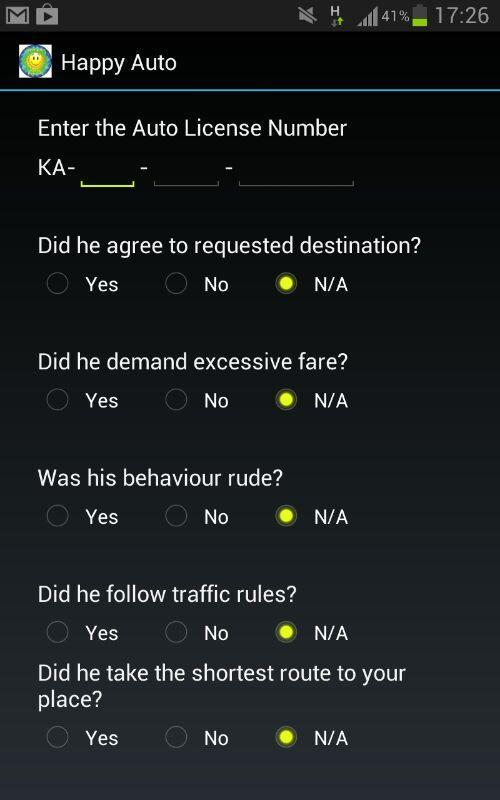Select No for shortest route question
Screen dimensions: 500x800
[197, 738]
